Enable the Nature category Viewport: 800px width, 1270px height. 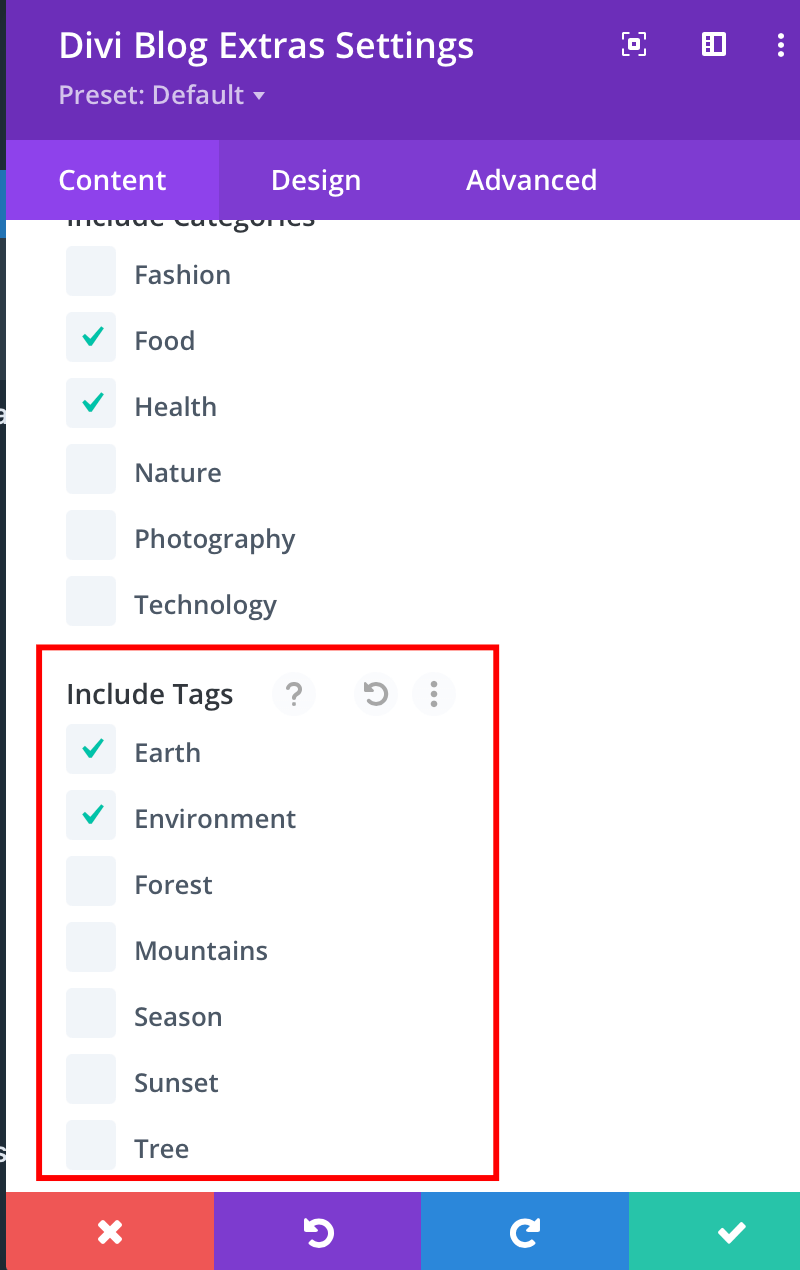[x=91, y=469]
